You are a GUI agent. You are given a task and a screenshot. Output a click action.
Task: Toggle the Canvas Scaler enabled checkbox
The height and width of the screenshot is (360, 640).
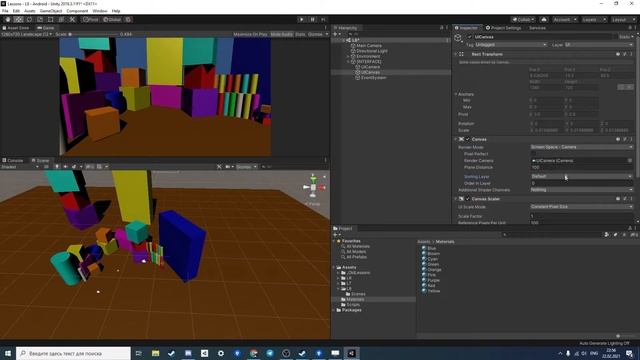(468, 199)
